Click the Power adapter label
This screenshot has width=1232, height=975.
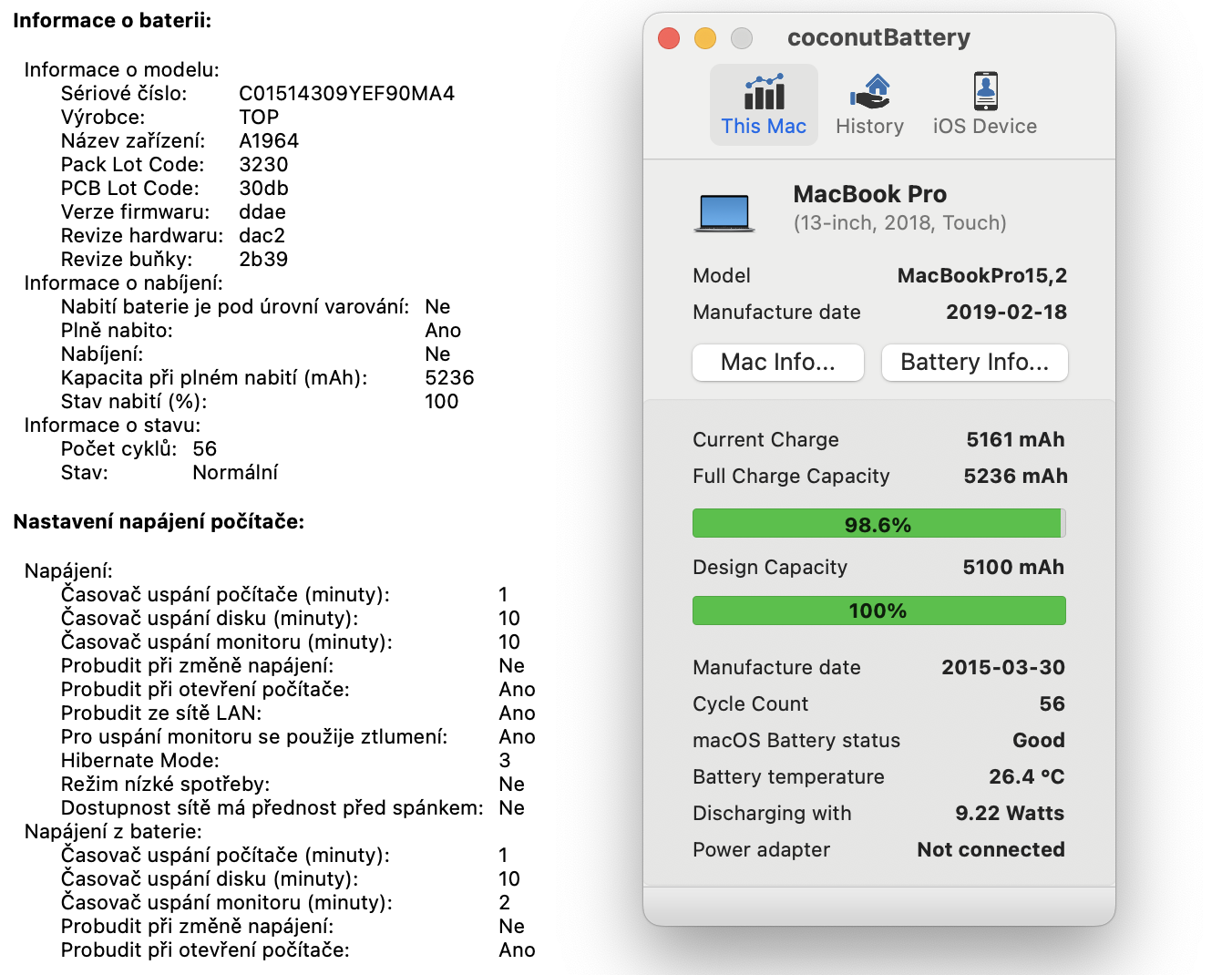761,850
